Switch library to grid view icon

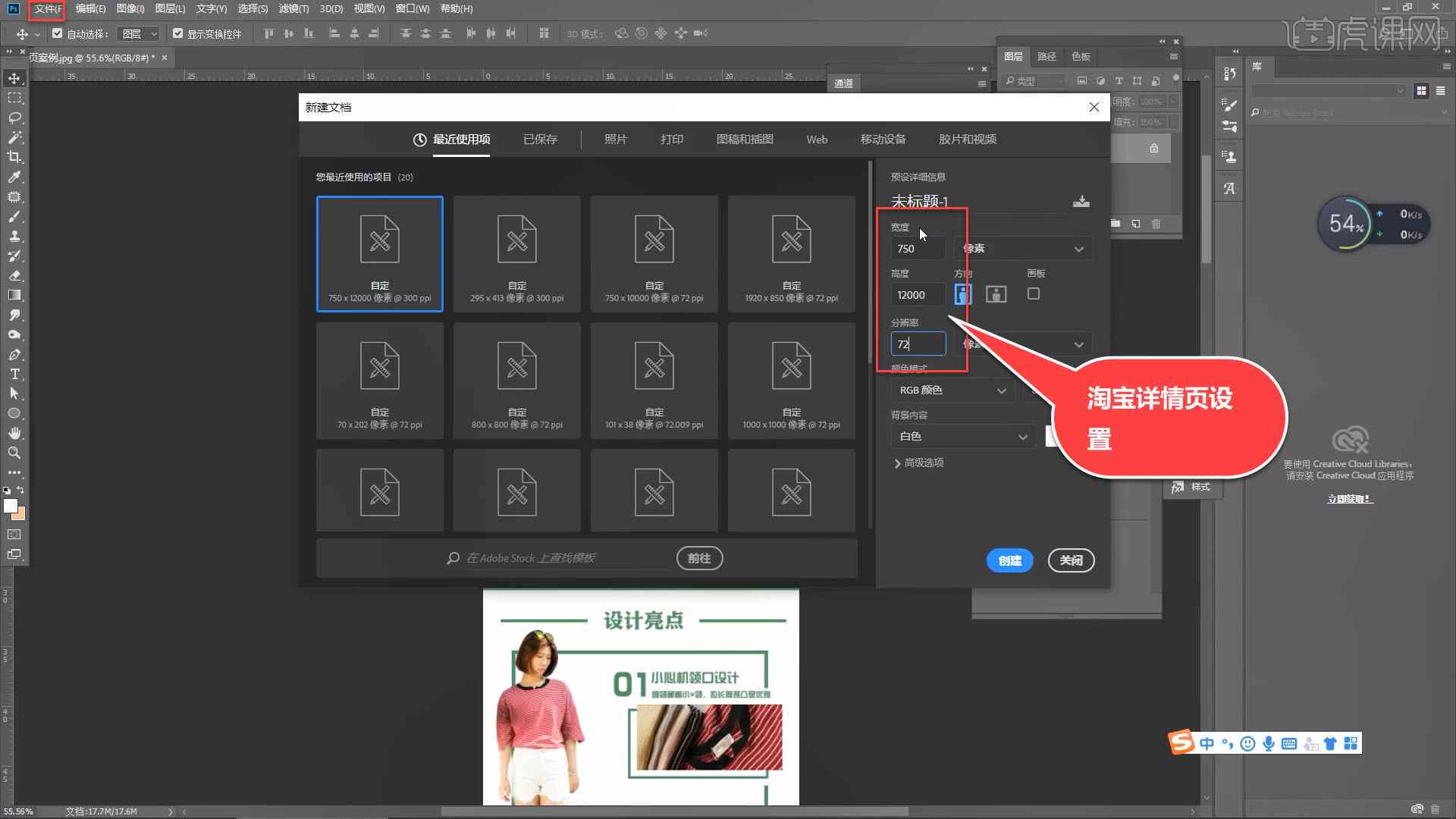coord(1421,90)
